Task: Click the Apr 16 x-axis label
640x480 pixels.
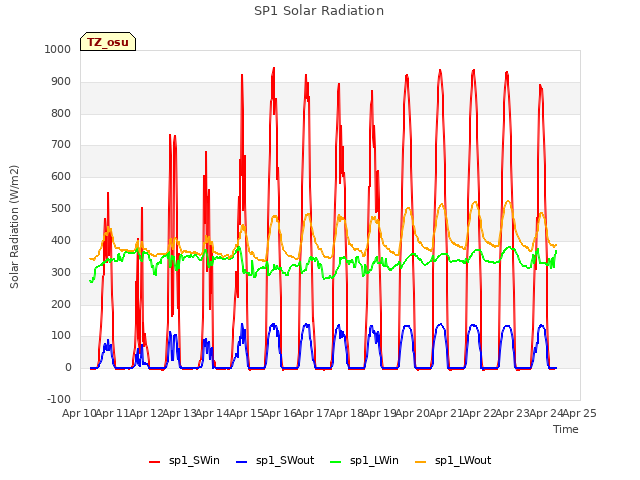Action: 279,413
